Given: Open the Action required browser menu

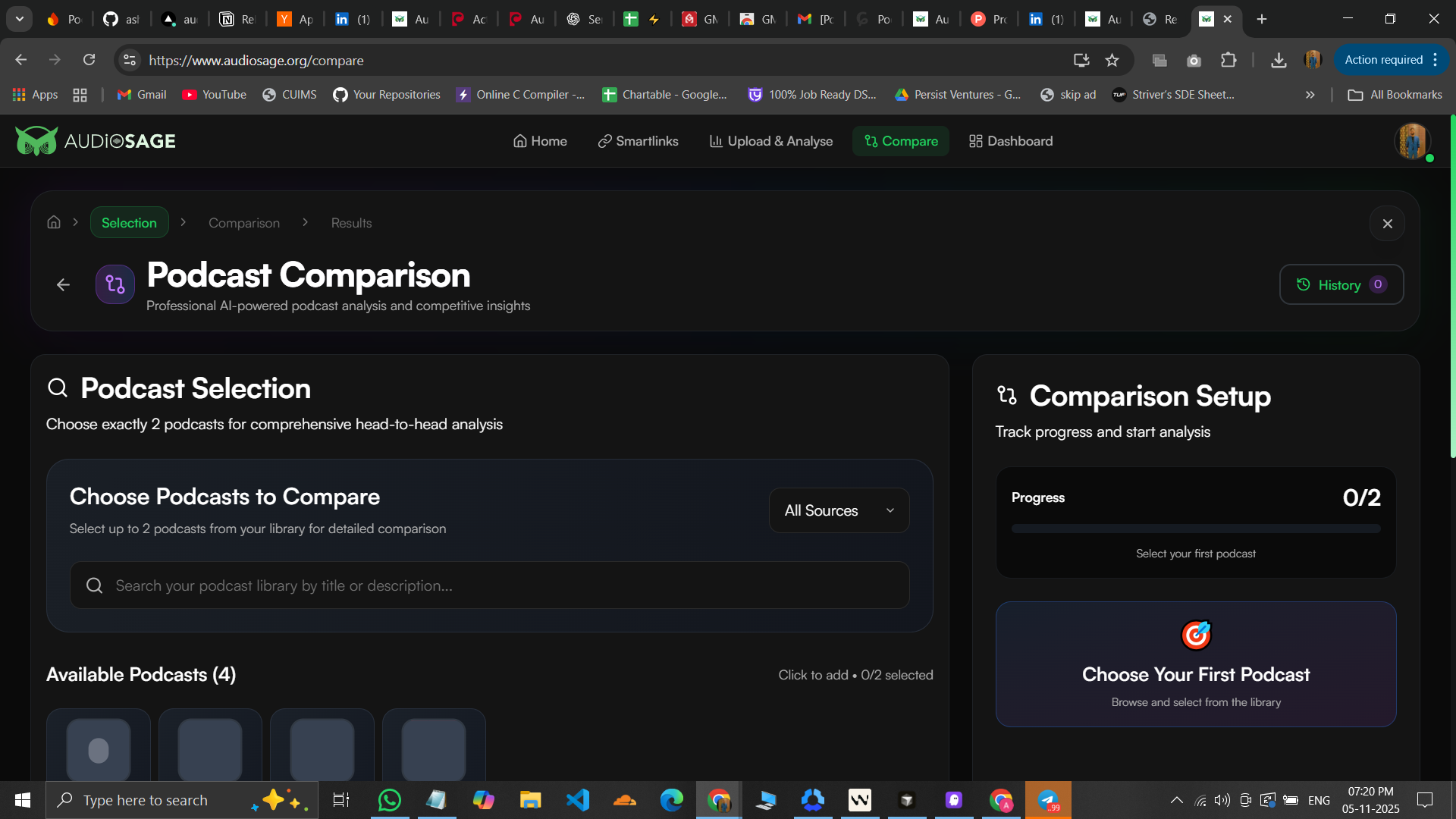Looking at the screenshot, I should click(x=1385, y=59).
